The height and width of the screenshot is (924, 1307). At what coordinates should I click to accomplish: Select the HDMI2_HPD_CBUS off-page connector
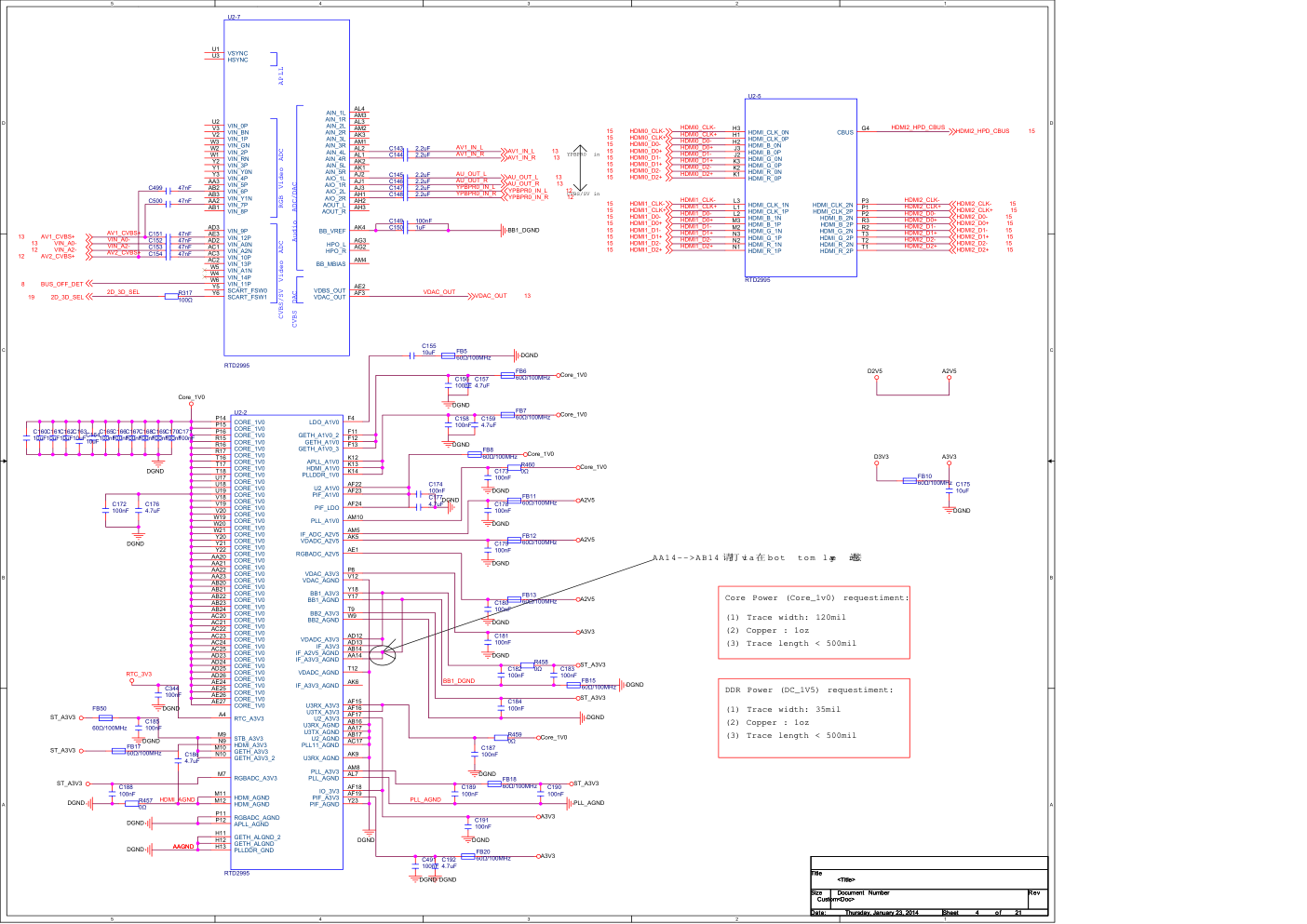pyautogui.click(x=981, y=131)
